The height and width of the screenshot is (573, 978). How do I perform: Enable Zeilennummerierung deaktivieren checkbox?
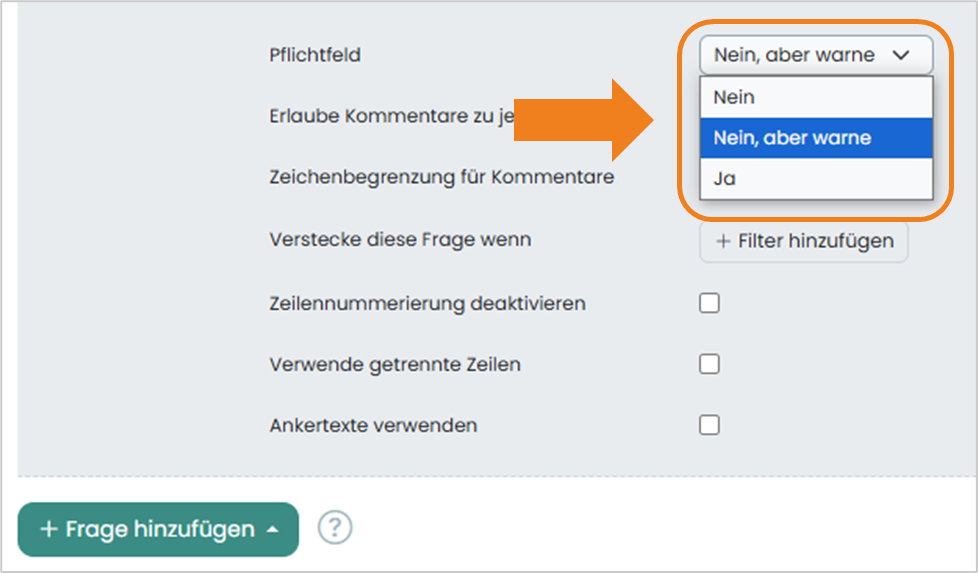click(709, 303)
